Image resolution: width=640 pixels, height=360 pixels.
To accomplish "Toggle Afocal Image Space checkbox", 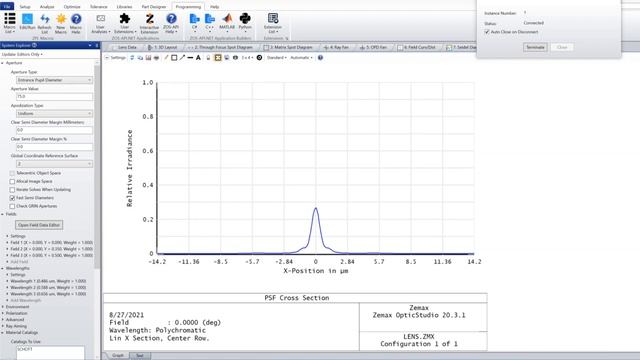I will (x=12, y=181).
